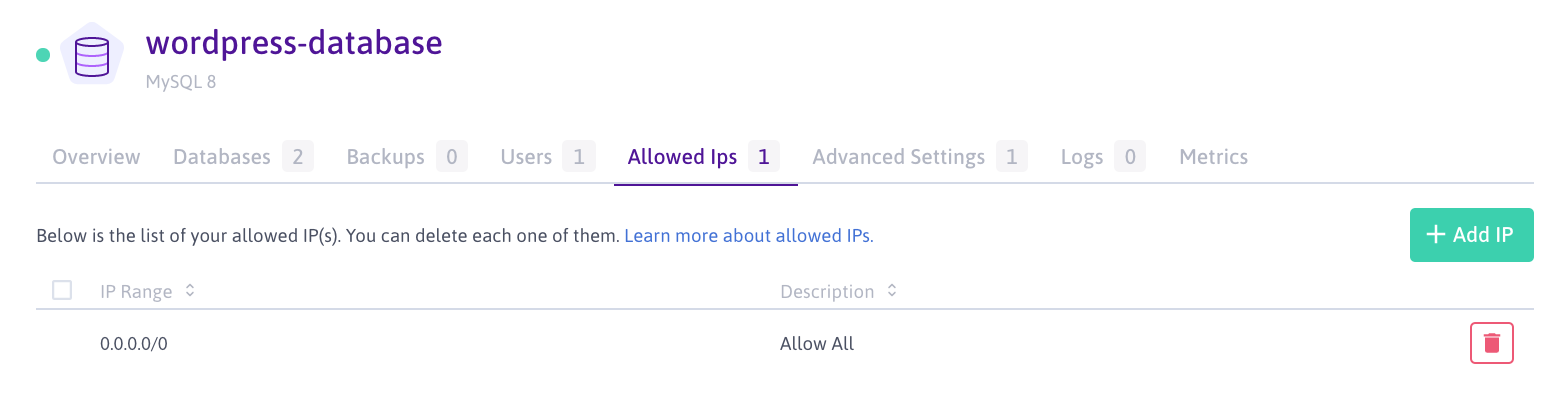Open the Overview tab

pyautogui.click(x=96, y=157)
